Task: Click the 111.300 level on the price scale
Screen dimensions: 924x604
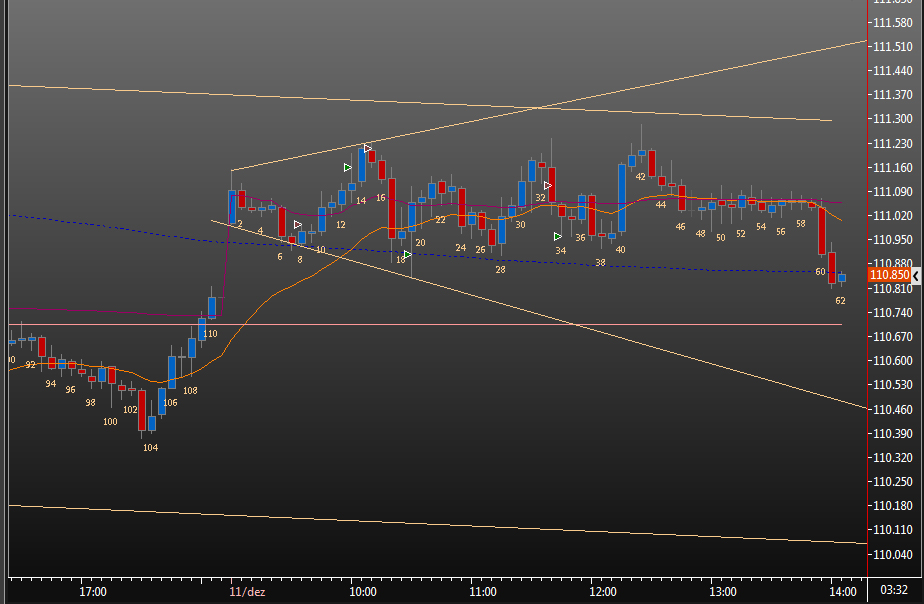Action: [892, 119]
